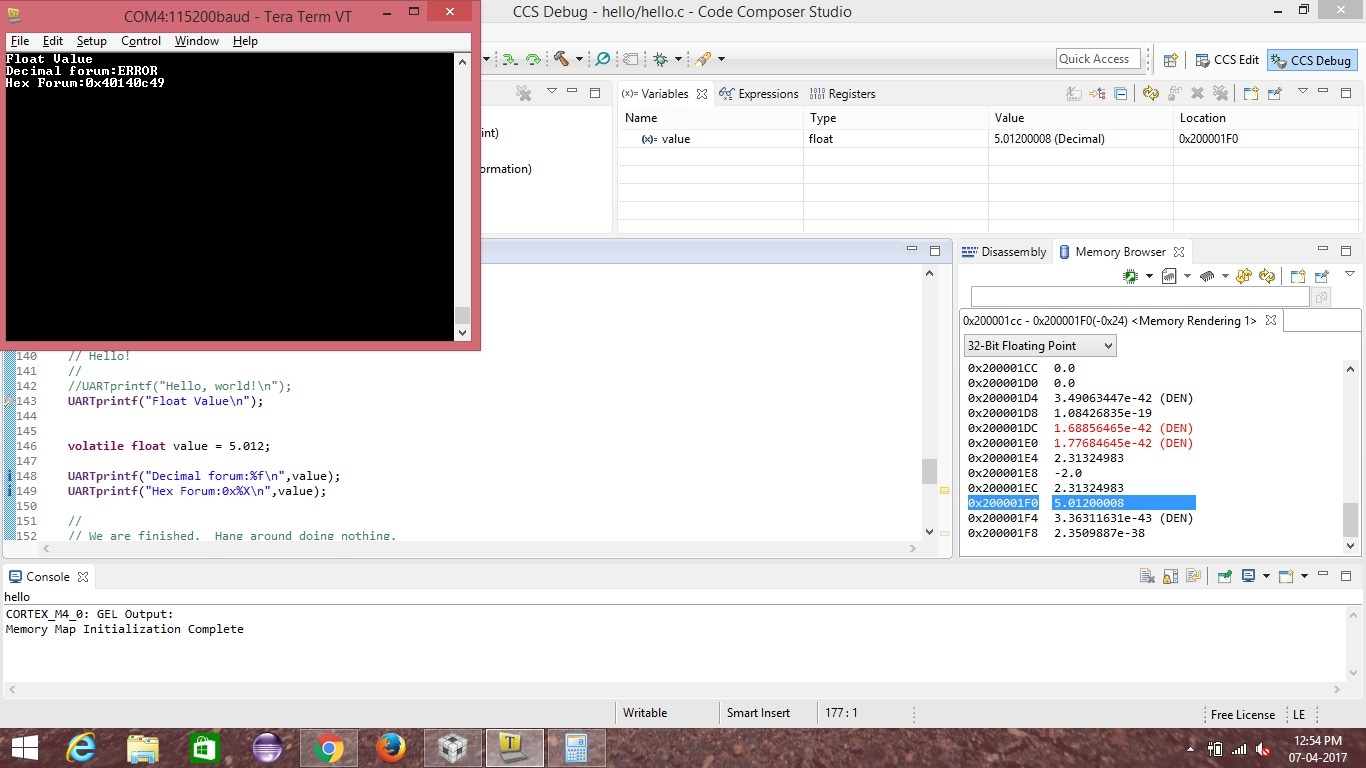Click the Variables view Name column header
This screenshot has width=1366, height=768.
click(710, 118)
